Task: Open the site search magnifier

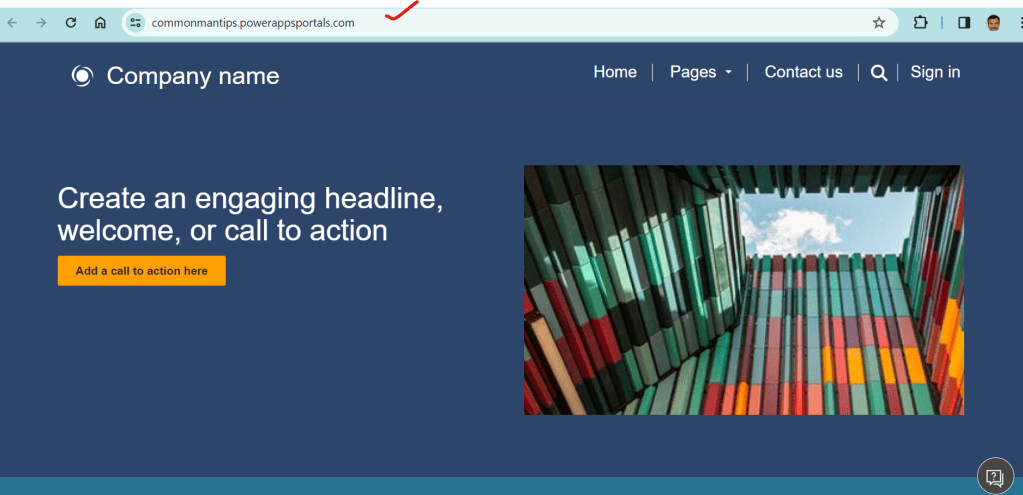Action: point(879,72)
